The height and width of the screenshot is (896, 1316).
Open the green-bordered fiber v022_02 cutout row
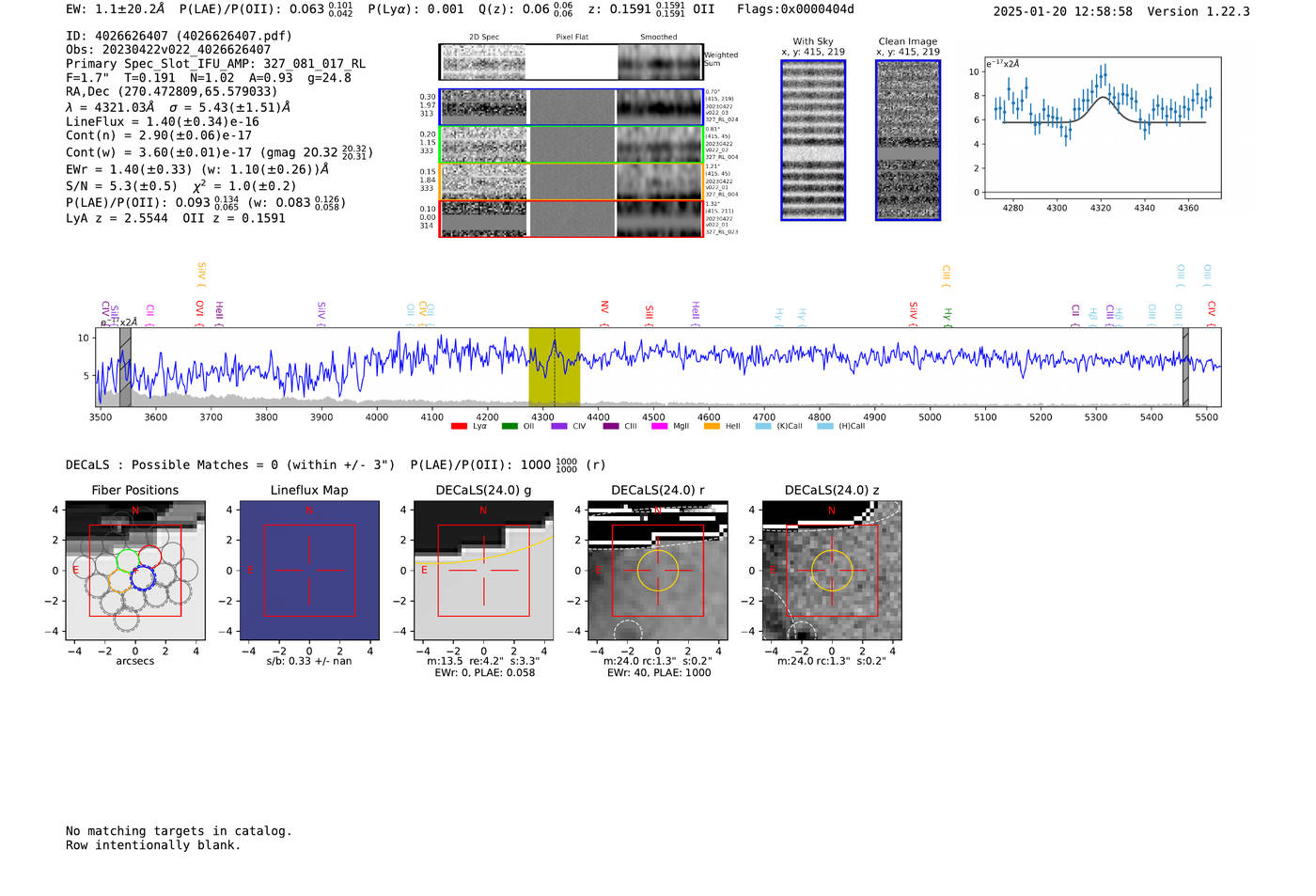(x=571, y=144)
